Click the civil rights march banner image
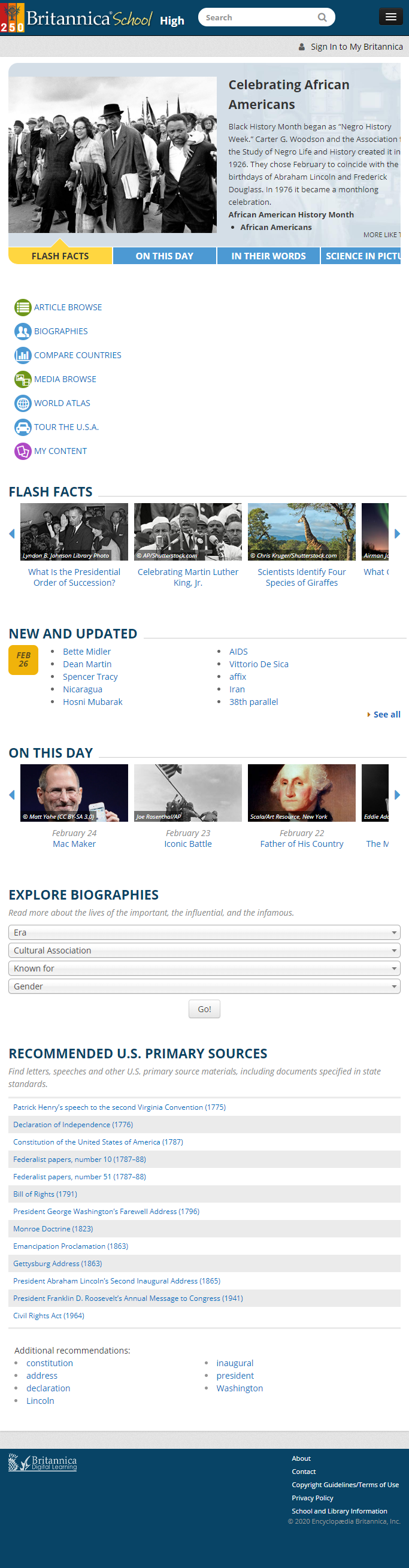 [x=113, y=155]
